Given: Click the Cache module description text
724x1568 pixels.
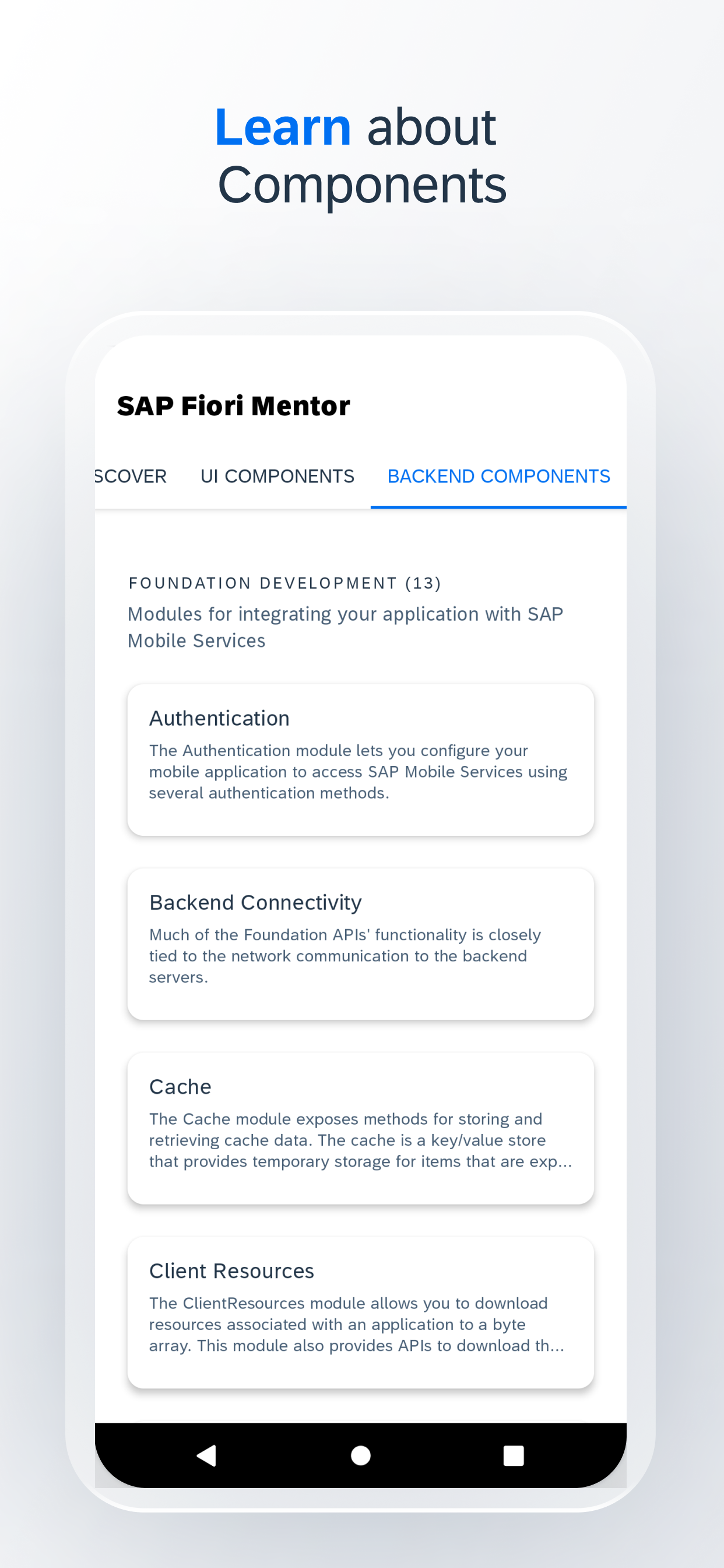Looking at the screenshot, I should tap(360, 1140).
